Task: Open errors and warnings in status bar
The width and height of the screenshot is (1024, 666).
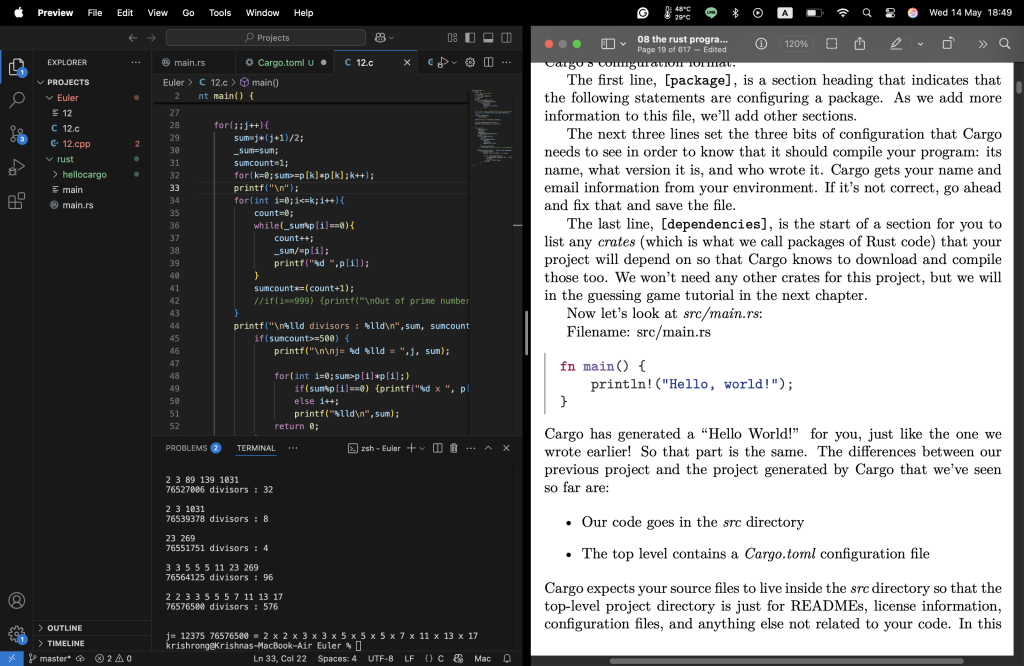Action: coord(114,658)
